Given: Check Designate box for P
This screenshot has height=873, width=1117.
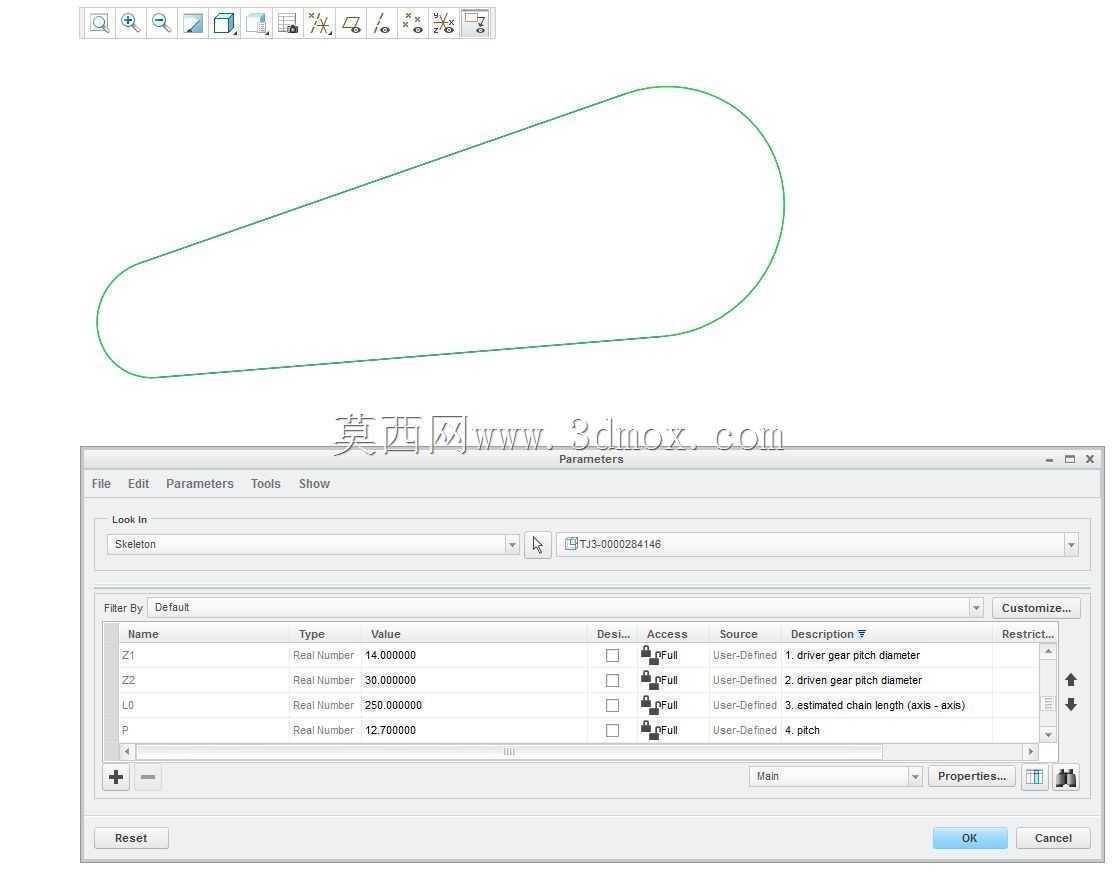Looking at the screenshot, I should (613, 730).
